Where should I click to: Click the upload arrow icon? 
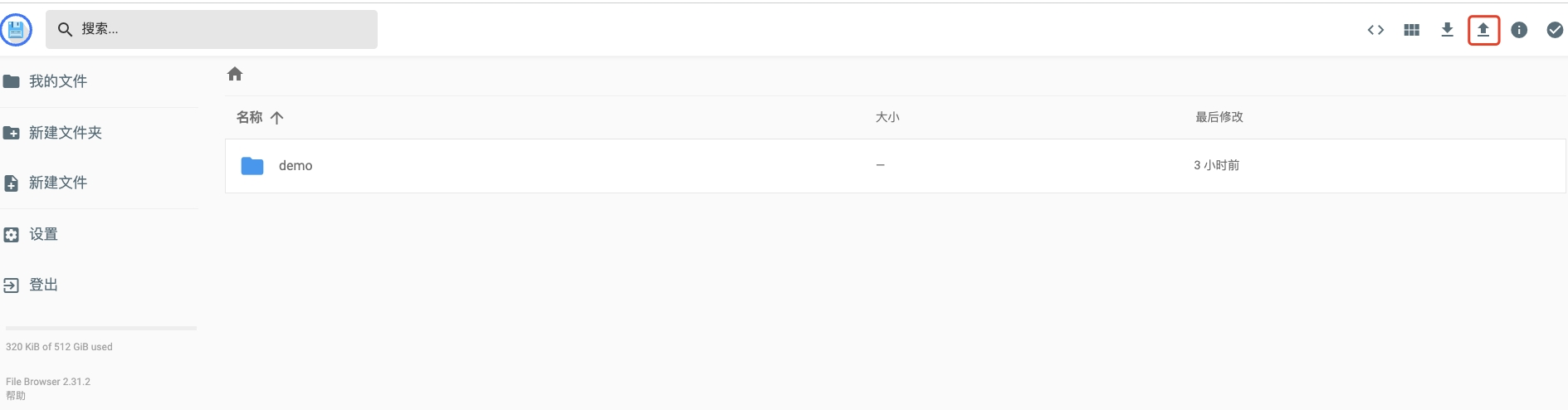point(1483,31)
